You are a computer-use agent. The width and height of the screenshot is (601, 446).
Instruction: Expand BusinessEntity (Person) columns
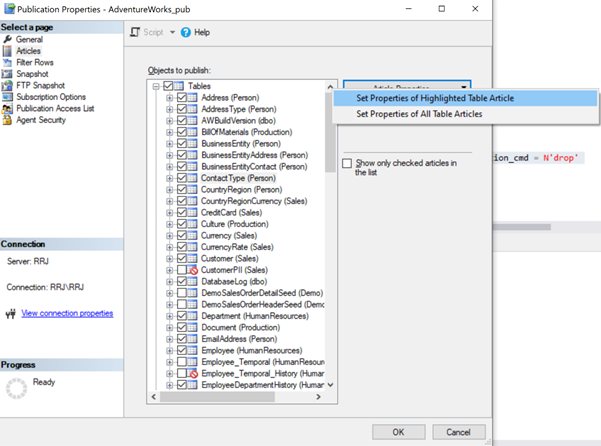tap(169, 144)
